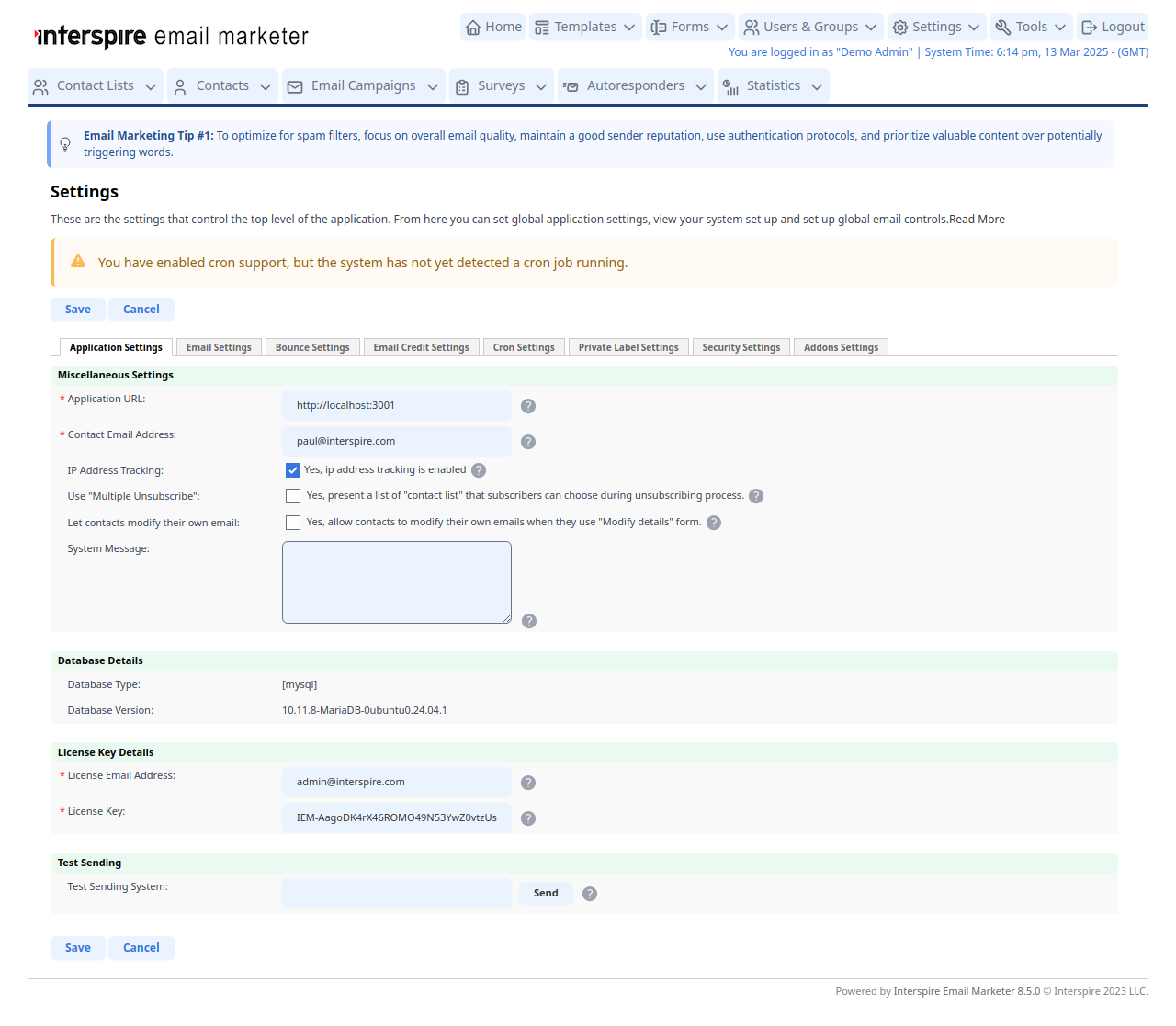
Task: Open the Email Credit Settings tab
Action: click(x=421, y=347)
